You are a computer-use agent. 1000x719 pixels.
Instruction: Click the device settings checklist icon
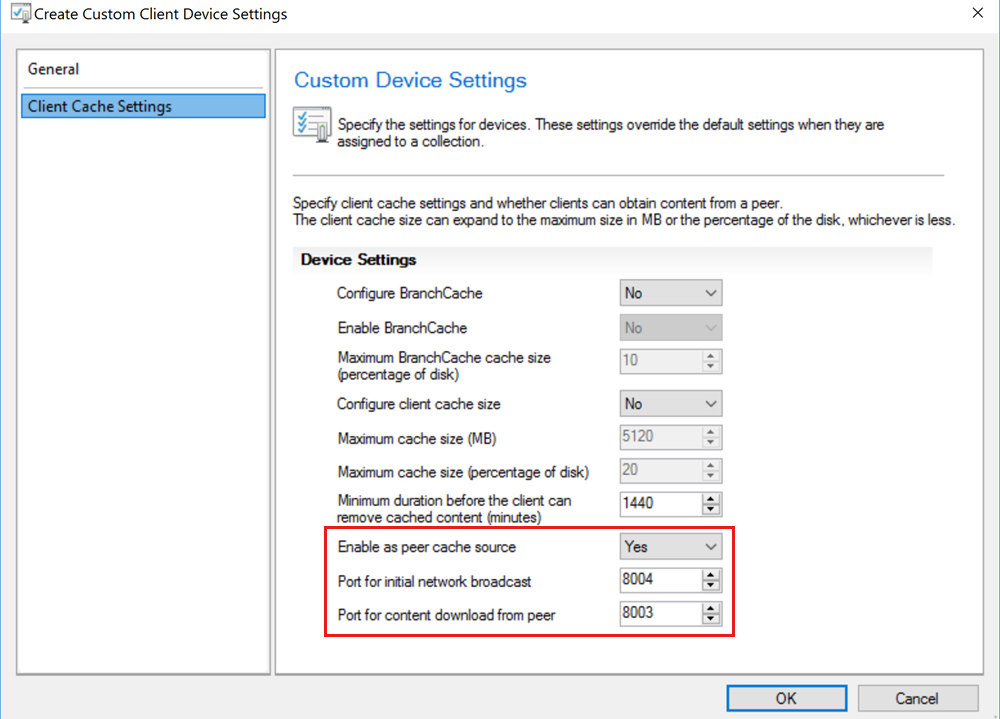click(312, 124)
